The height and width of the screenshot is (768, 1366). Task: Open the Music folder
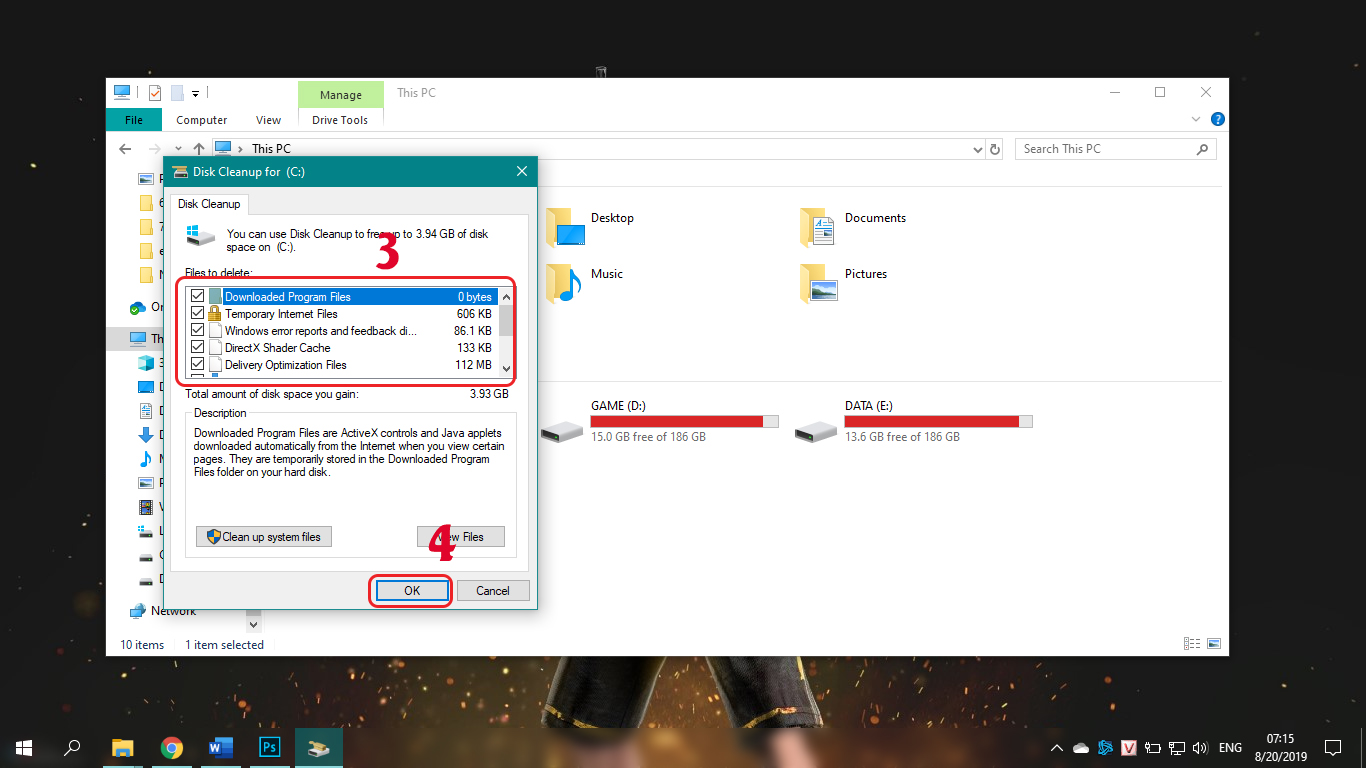(x=584, y=283)
